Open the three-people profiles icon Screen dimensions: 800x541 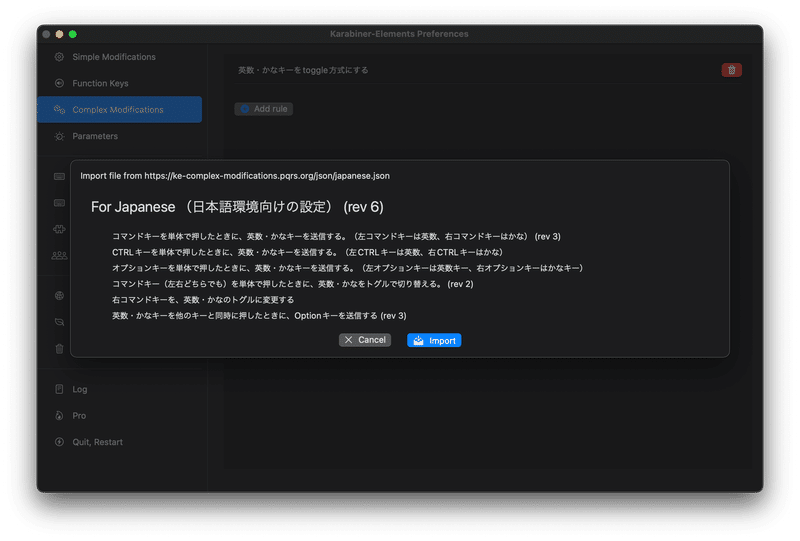point(59,256)
